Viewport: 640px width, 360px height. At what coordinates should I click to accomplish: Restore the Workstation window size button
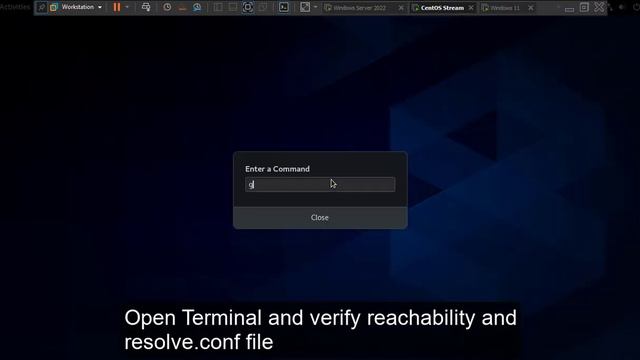pos(584,7)
